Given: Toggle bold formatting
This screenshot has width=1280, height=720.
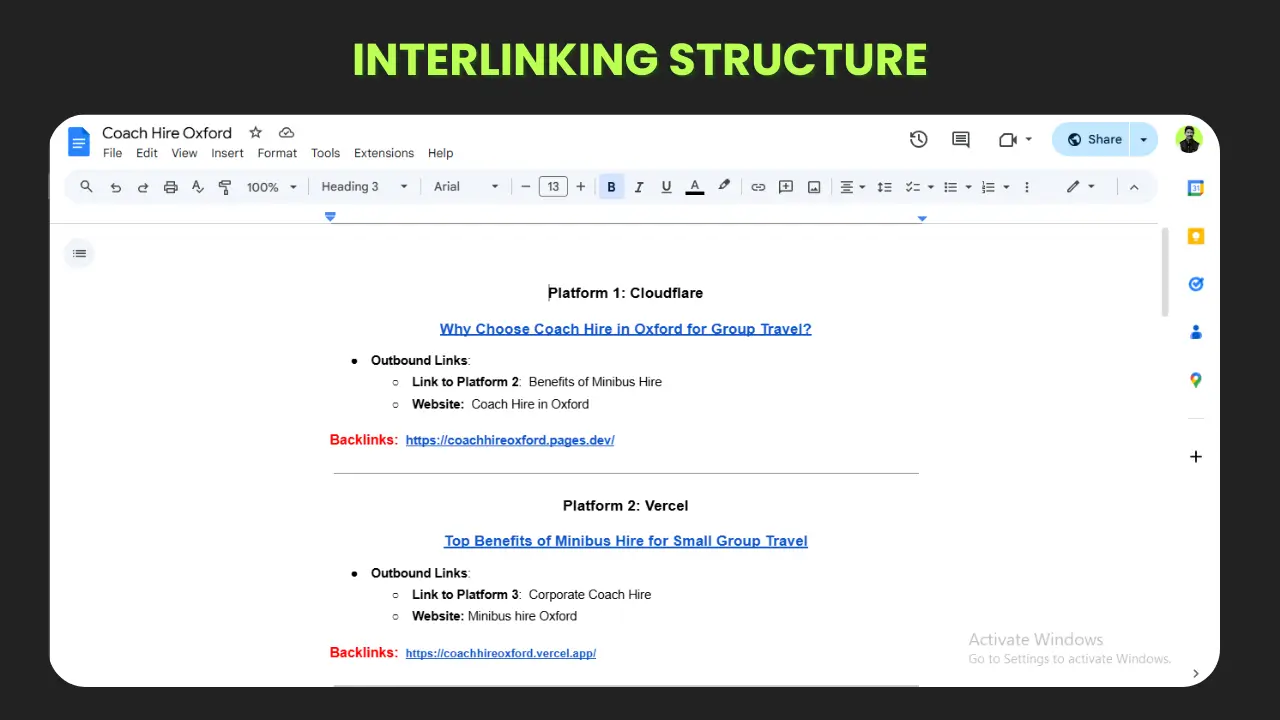Looking at the screenshot, I should 611,187.
